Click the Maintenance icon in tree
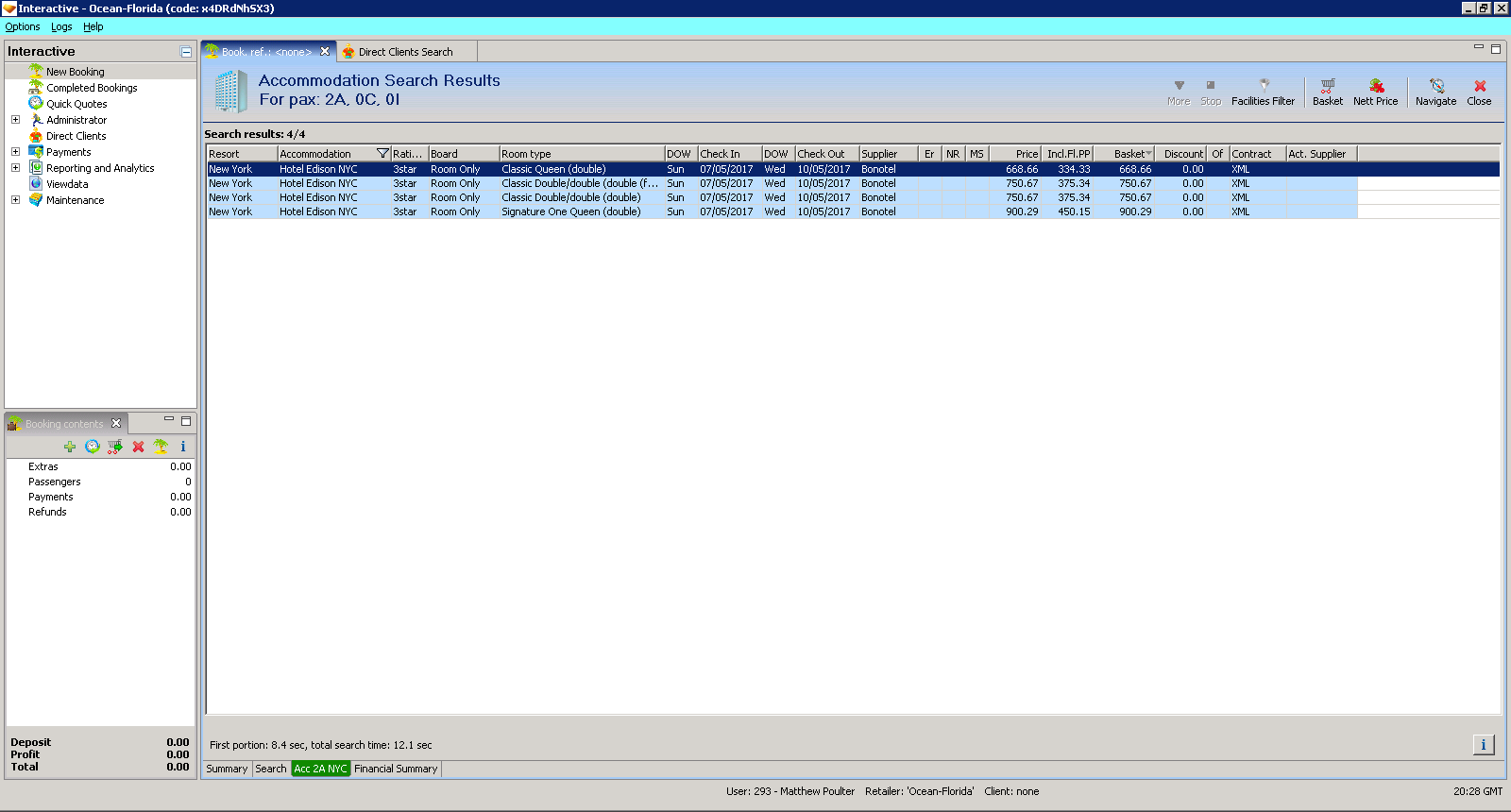 pyautogui.click(x=36, y=200)
